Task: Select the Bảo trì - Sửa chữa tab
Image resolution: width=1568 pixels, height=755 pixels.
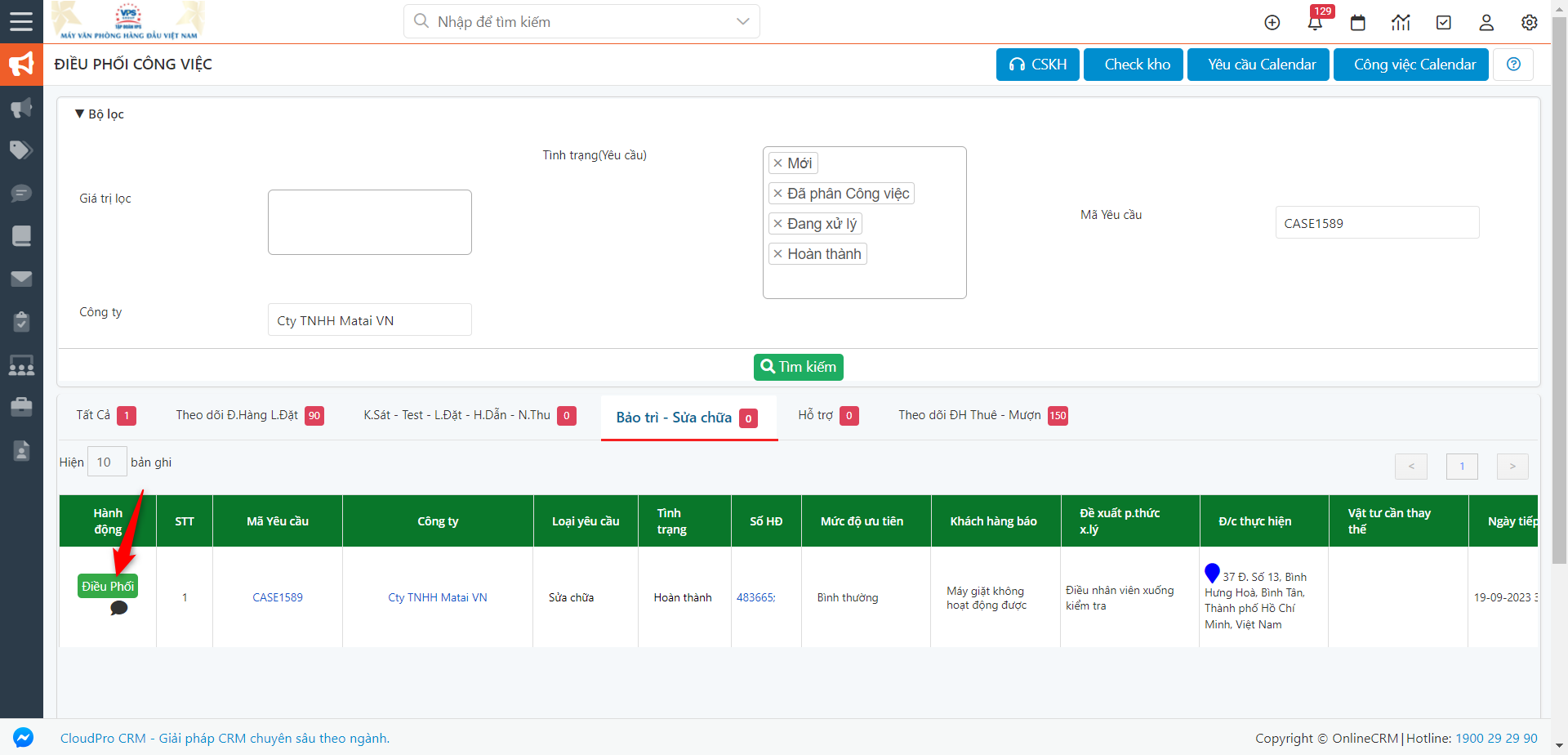Action: point(688,418)
